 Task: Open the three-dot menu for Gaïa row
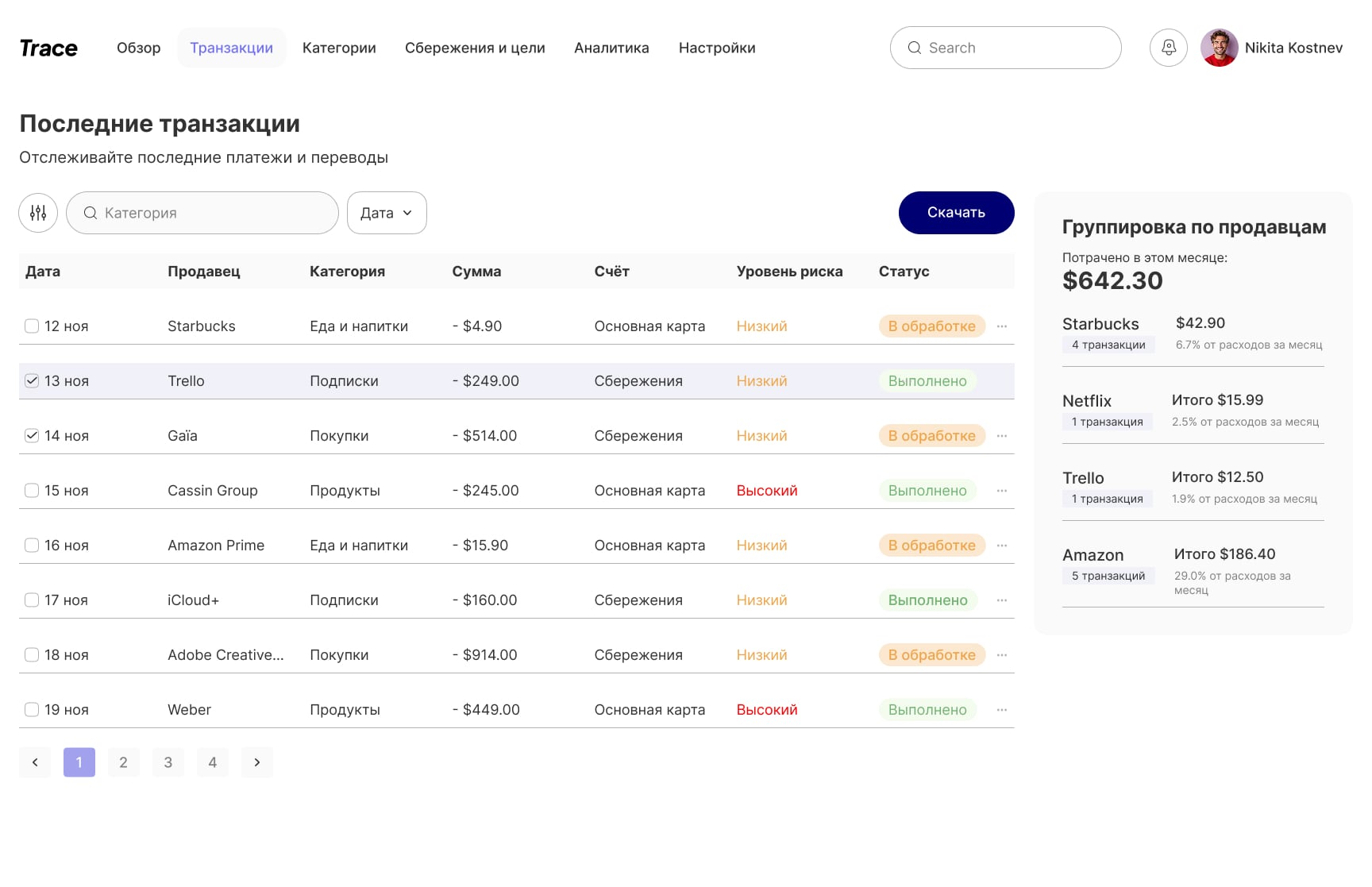(x=1002, y=436)
